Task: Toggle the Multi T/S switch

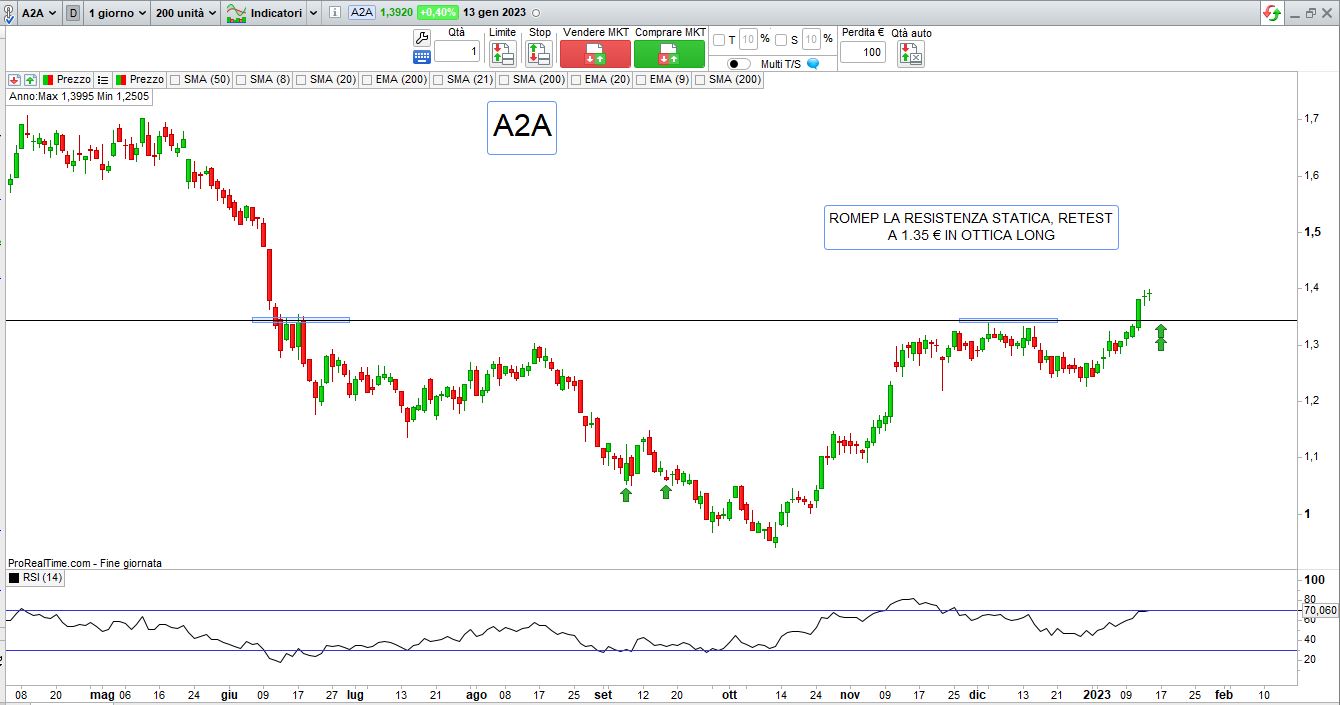Action: (739, 64)
